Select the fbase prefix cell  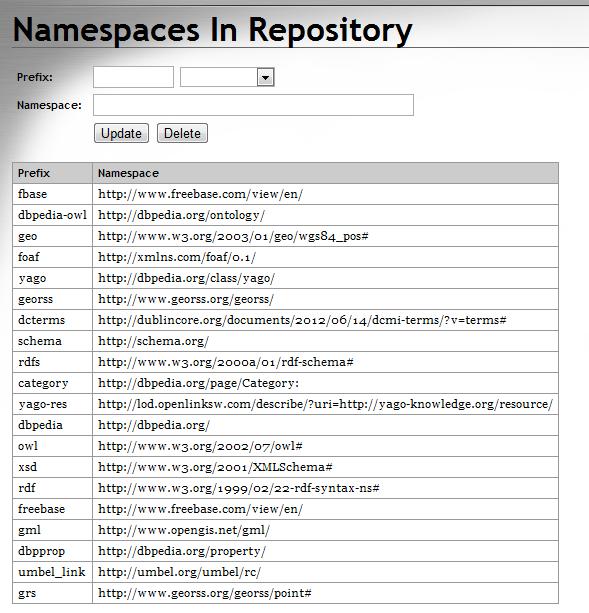[x=52, y=194]
